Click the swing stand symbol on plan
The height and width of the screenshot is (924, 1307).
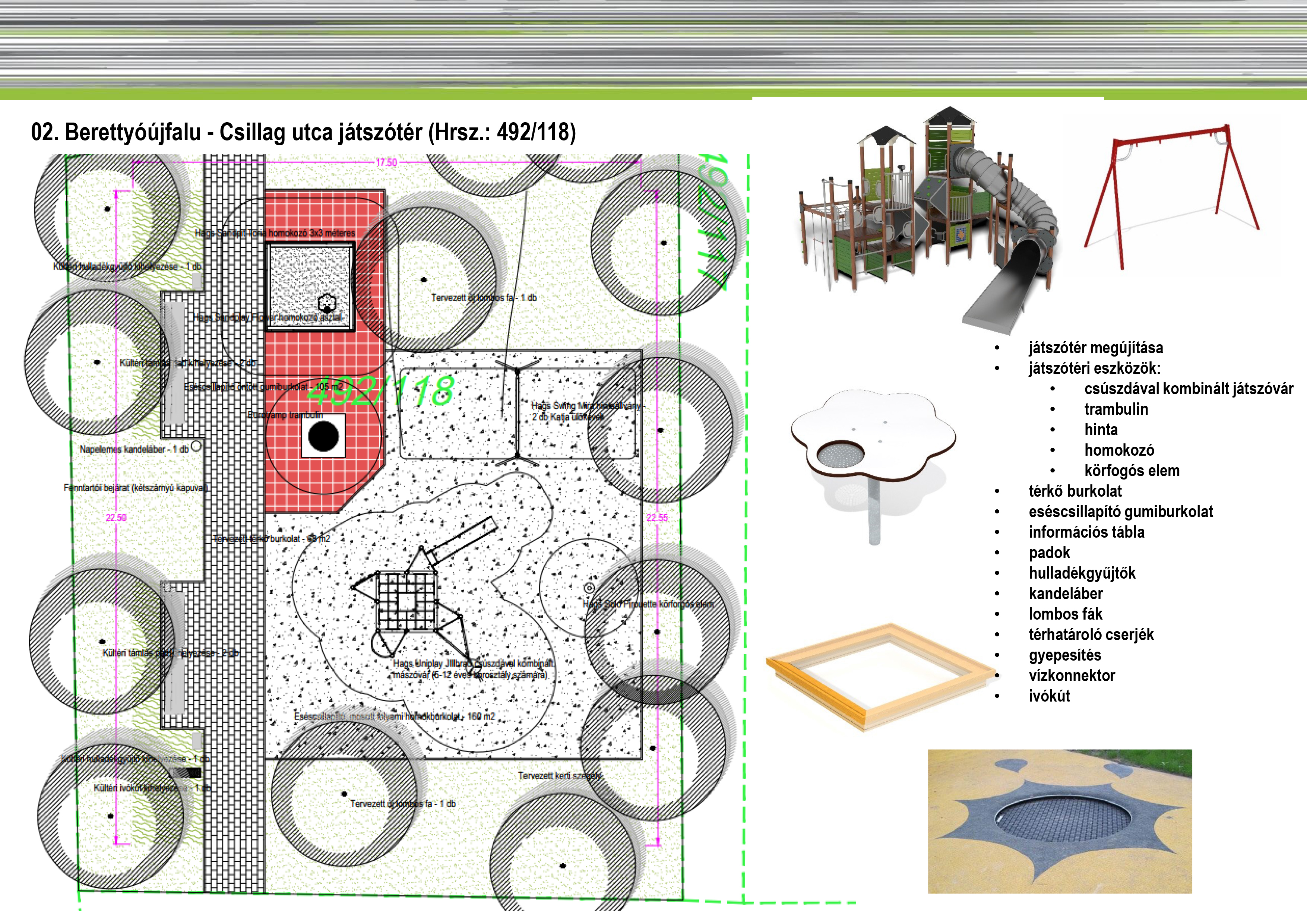[518, 413]
